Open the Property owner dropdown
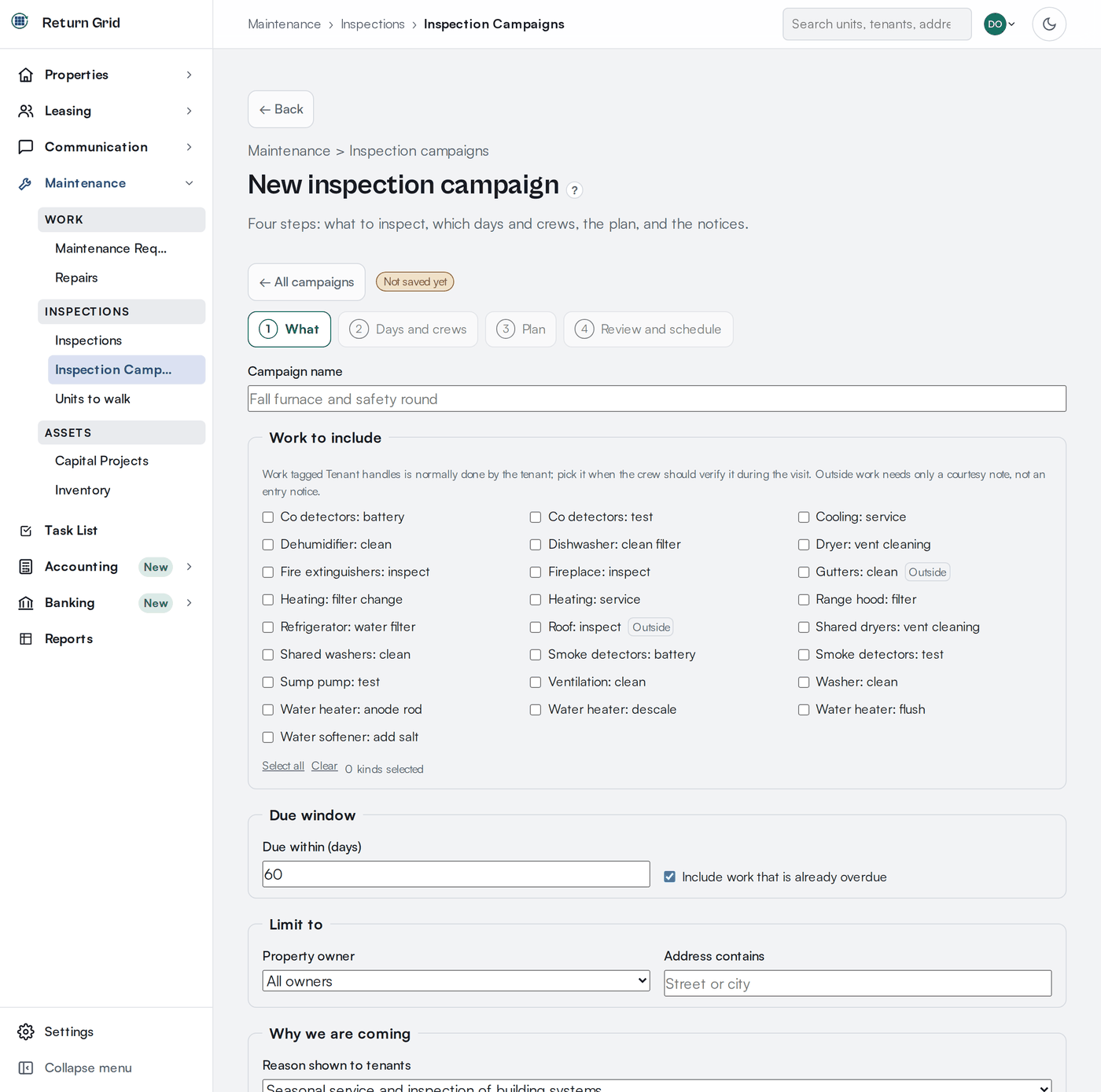This screenshot has height=1092, width=1101. pyautogui.click(x=456, y=980)
